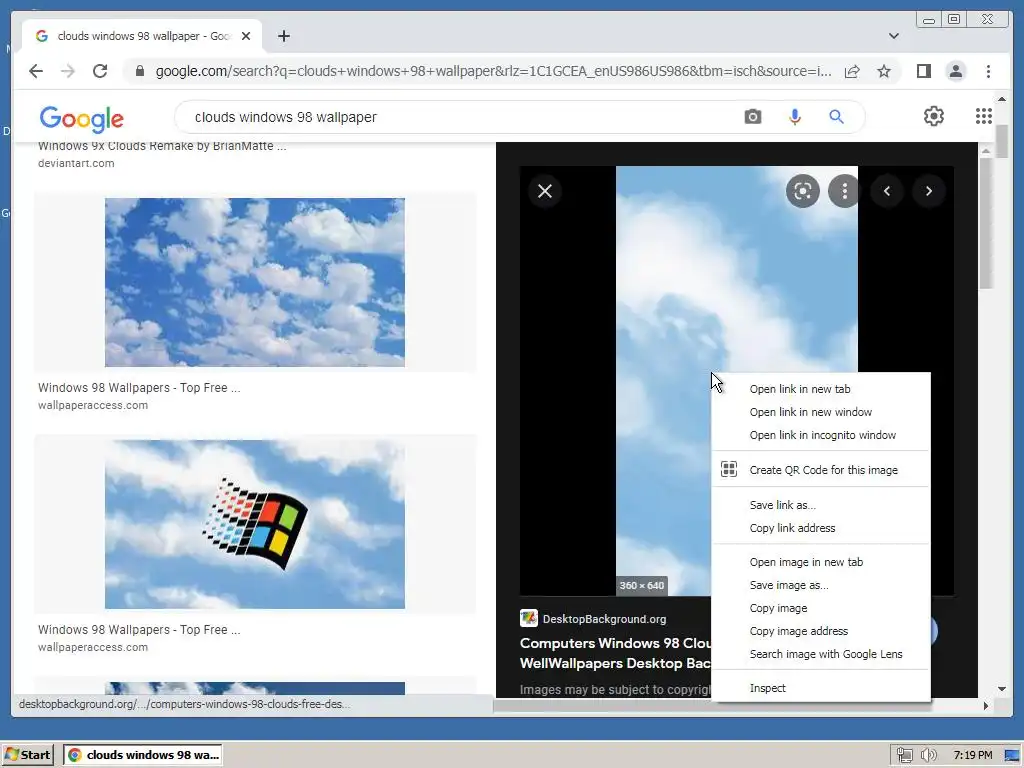This screenshot has width=1024, height=768.
Task: Click the forward navigation arrow
Action: [68, 71]
